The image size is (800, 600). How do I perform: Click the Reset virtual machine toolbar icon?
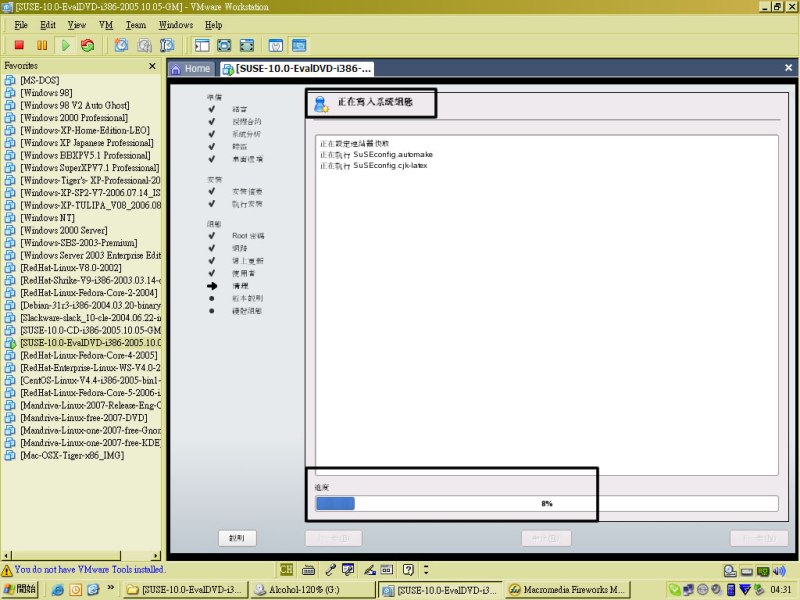(88, 45)
